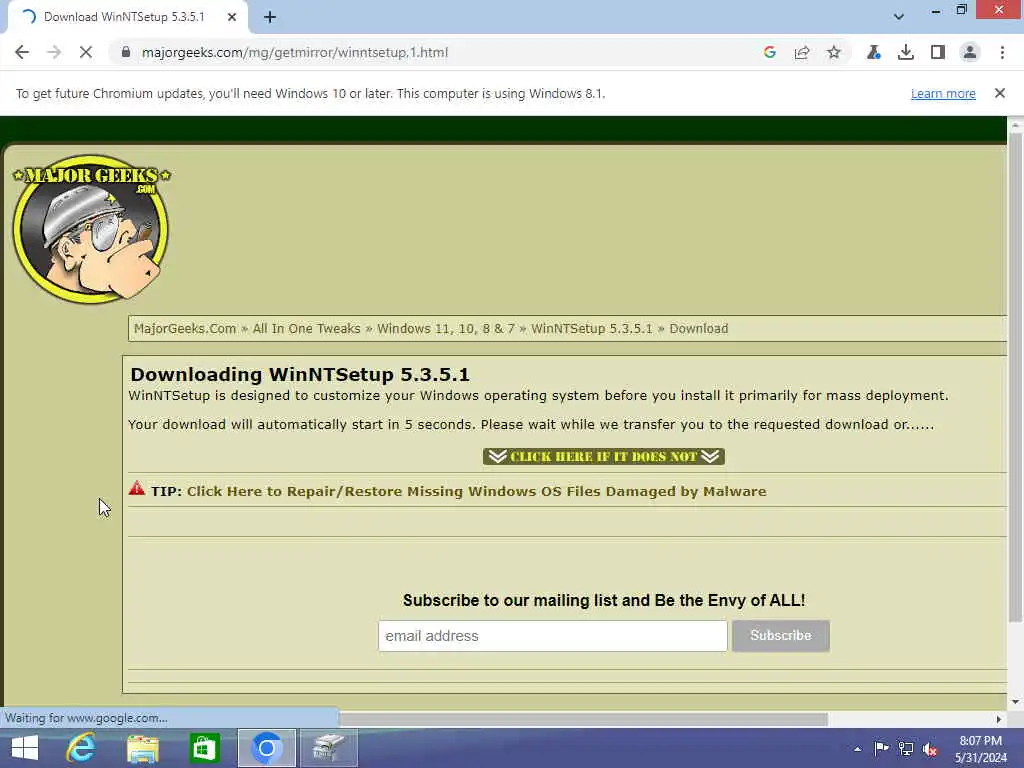Open the Chrome Labs flask icon
The image size is (1024, 768).
(874, 52)
